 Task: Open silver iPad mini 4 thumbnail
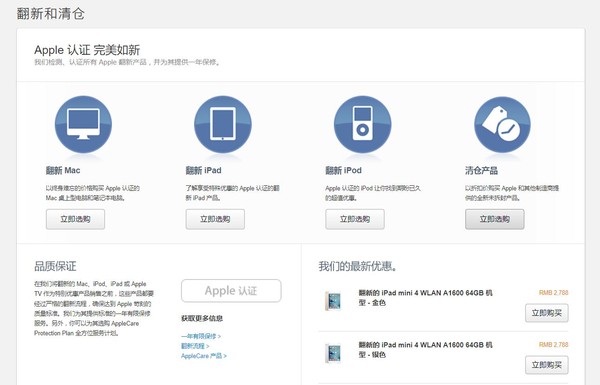[x=333, y=353]
